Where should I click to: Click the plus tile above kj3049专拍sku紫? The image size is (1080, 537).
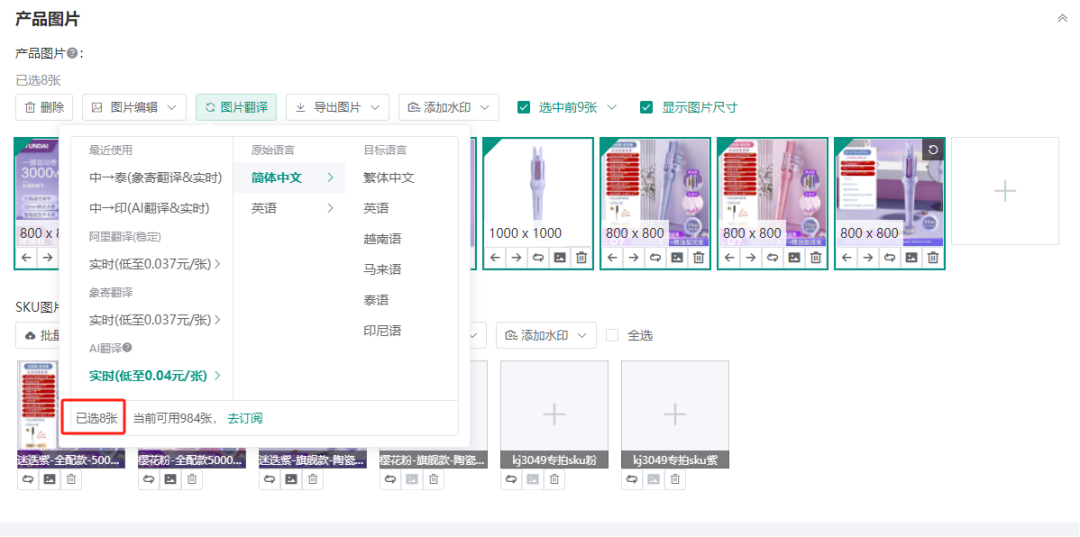click(675, 414)
